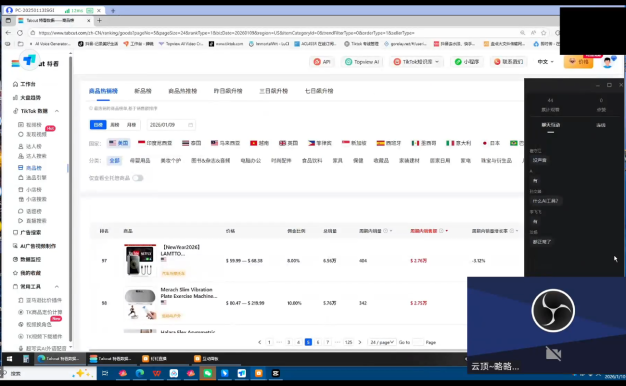The image size is (626, 386).
Task: Open the 2026/01/09 date picker
Action: (171, 125)
